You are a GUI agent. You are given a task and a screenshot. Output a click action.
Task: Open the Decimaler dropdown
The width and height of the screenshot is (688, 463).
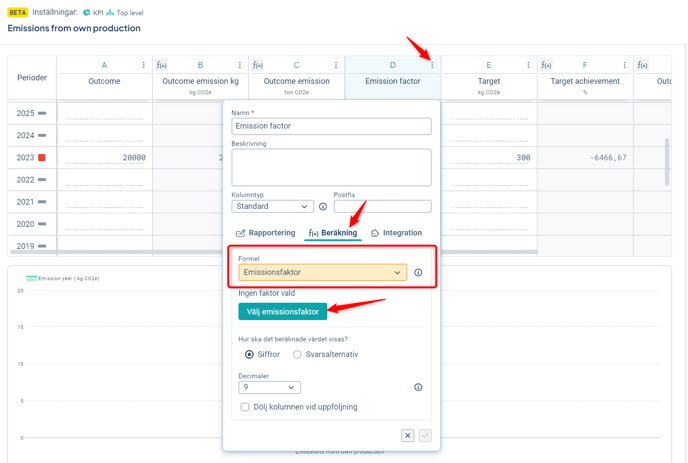point(269,387)
